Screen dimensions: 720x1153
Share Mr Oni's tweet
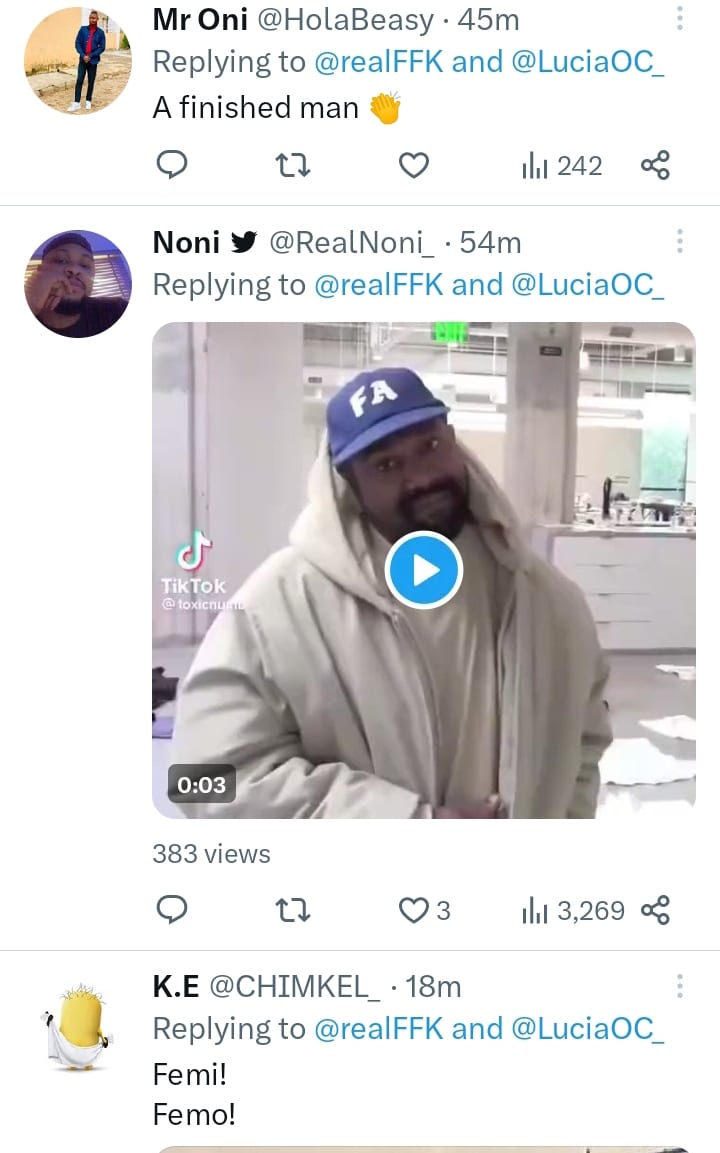655,165
